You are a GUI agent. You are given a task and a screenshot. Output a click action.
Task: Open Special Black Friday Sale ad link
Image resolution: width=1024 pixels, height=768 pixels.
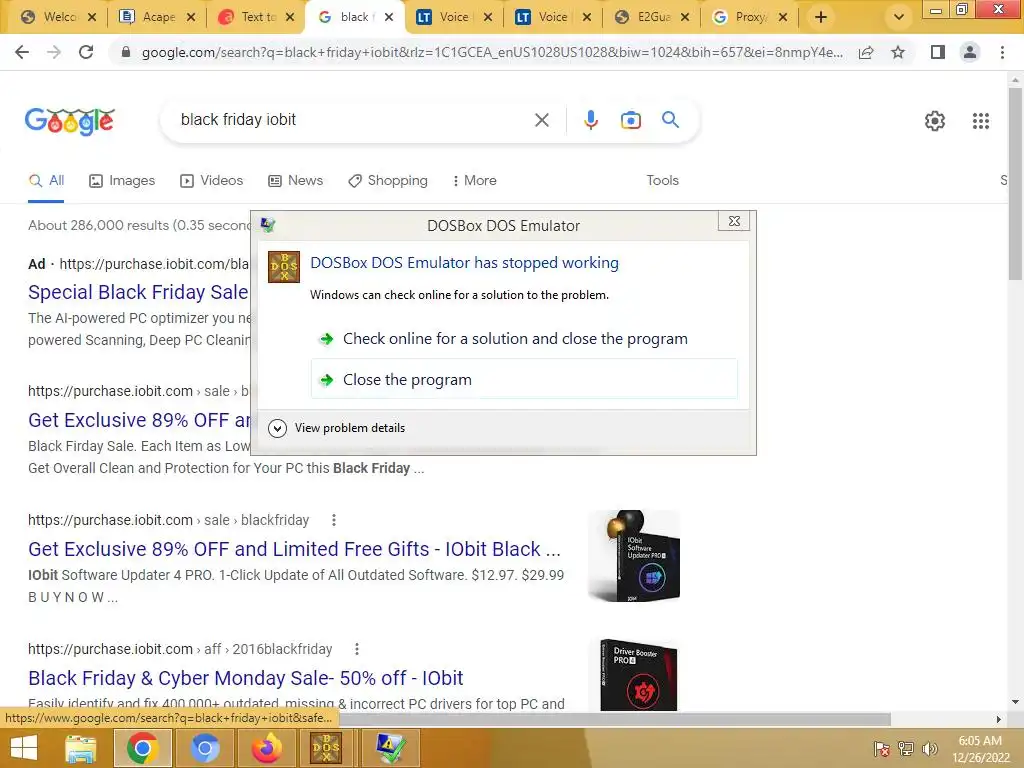tap(138, 292)
